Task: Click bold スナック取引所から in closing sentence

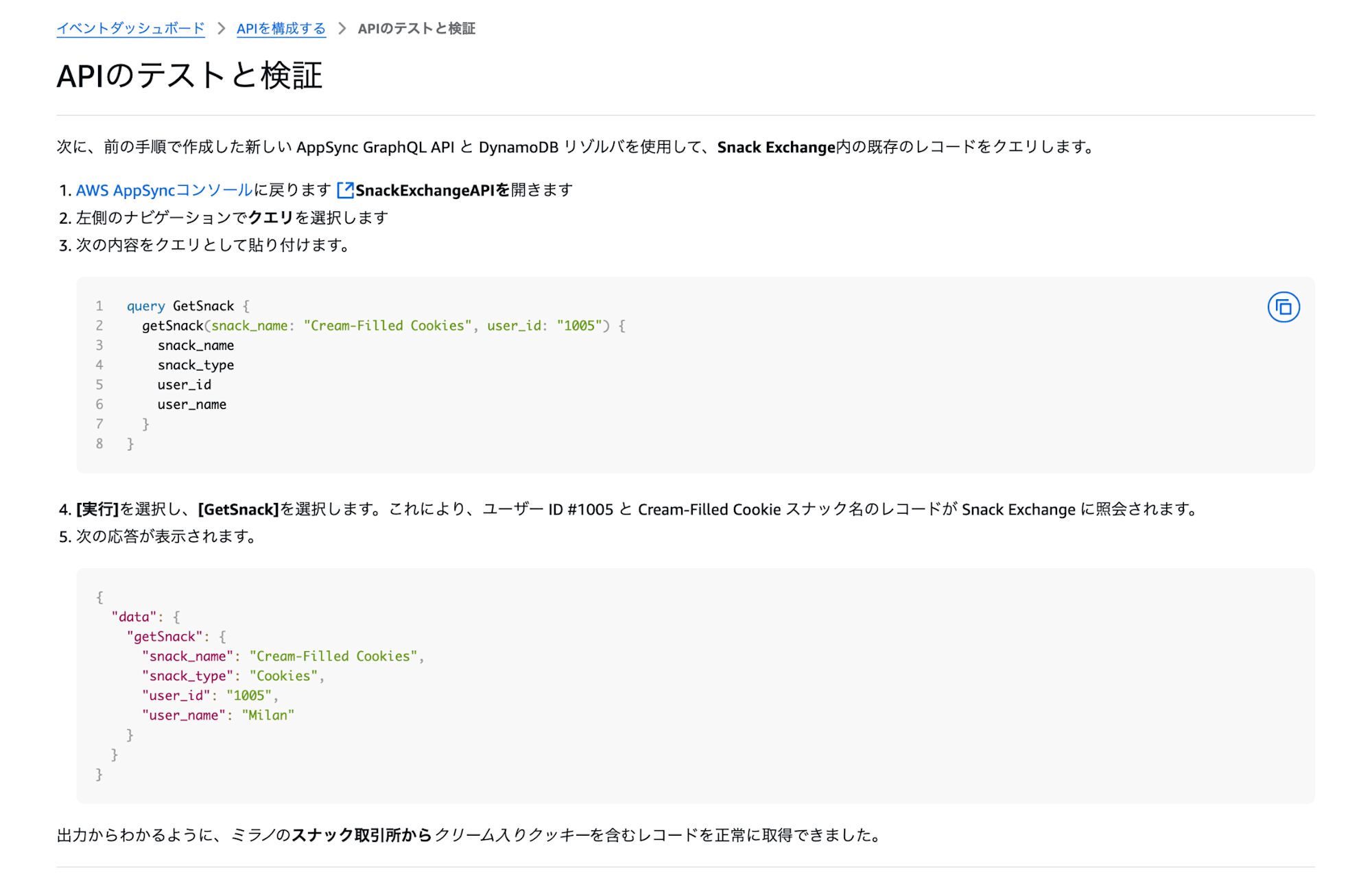Action: point(362,835)
